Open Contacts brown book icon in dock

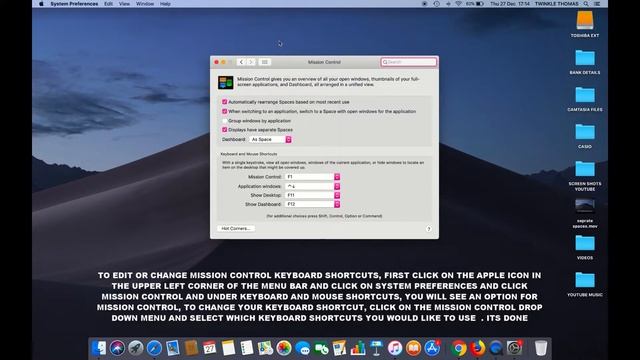[191, 348]
